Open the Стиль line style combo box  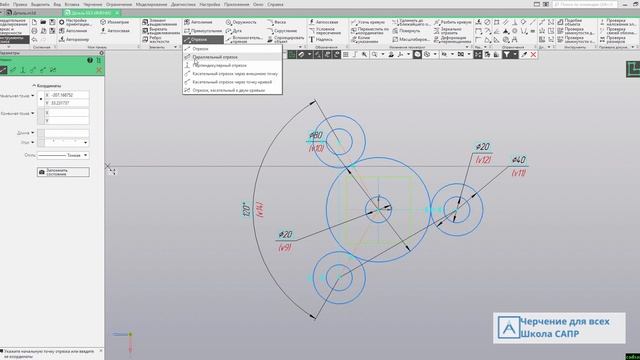coord(63,155)
